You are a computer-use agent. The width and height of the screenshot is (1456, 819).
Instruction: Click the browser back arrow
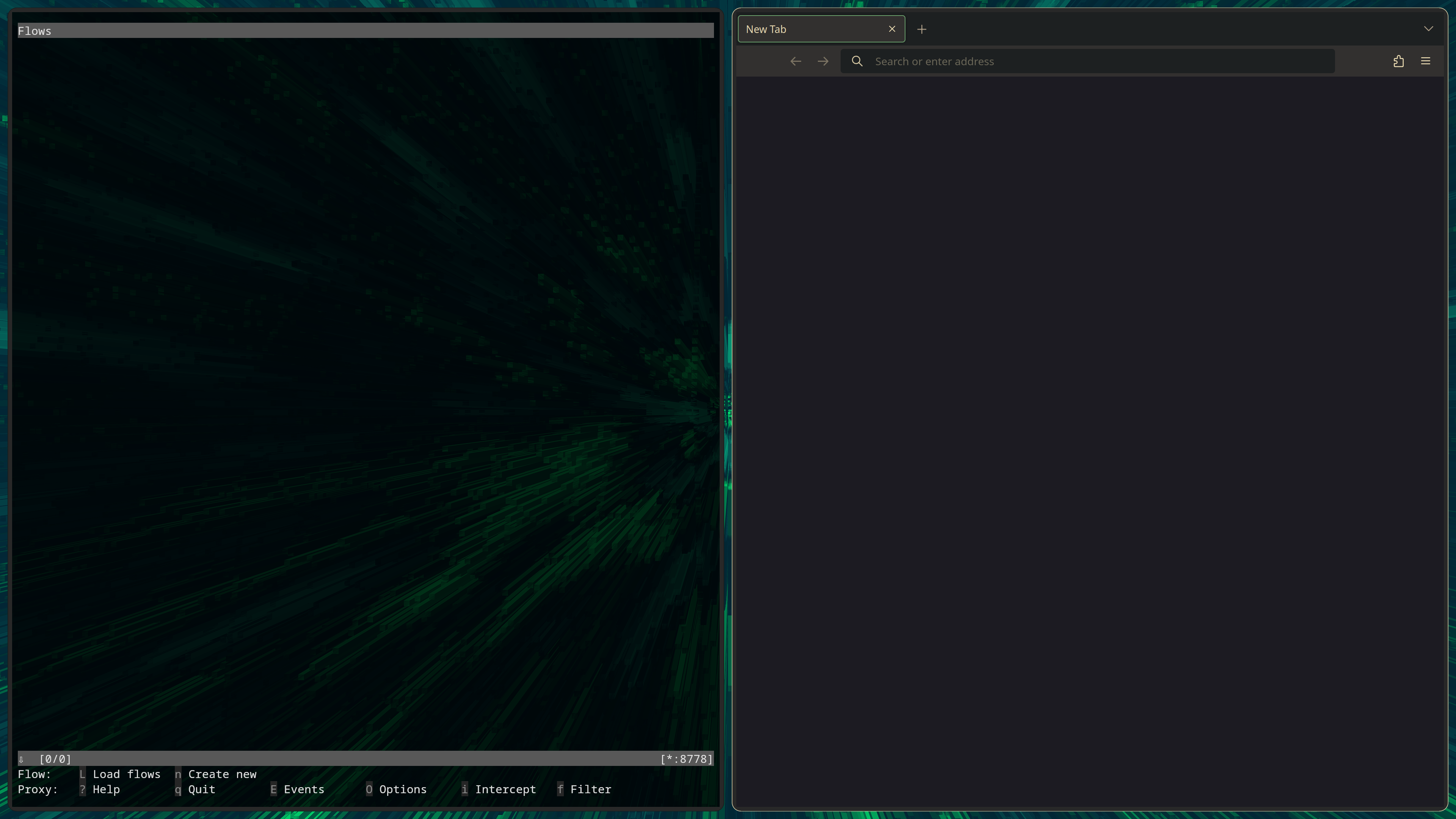coord(795,61)
